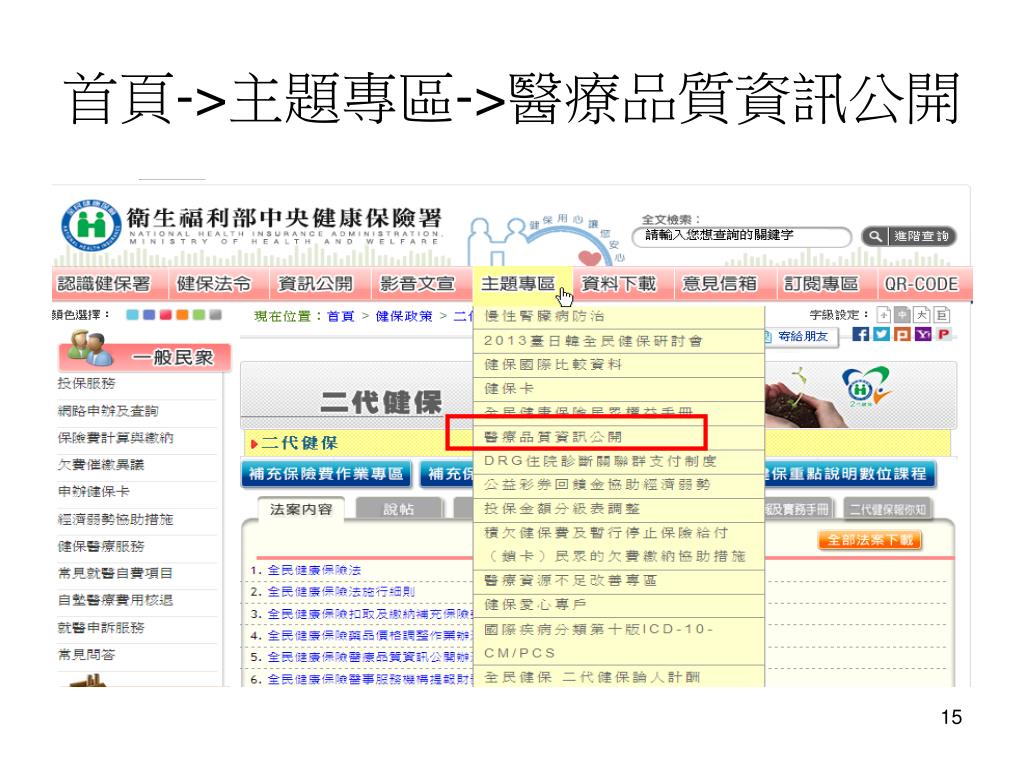The image size is (1024, 768).
Task: Open the QR-CODE menu
Action: tap(921, 283)
